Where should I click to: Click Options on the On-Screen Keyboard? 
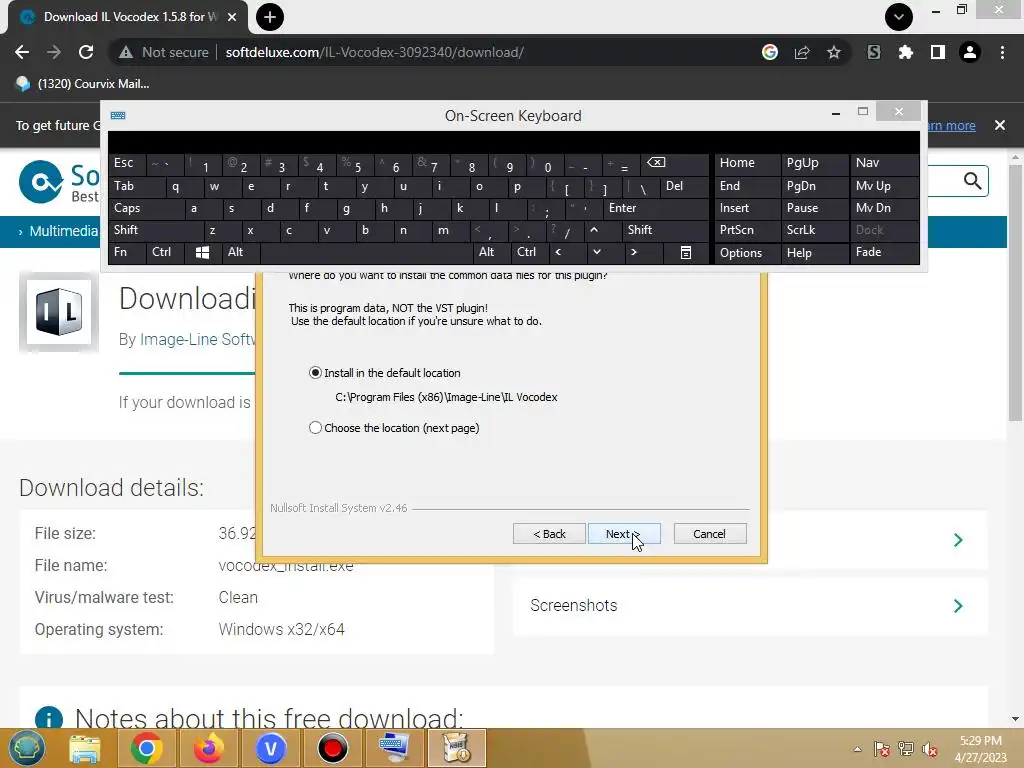click(x=746, y=253)
